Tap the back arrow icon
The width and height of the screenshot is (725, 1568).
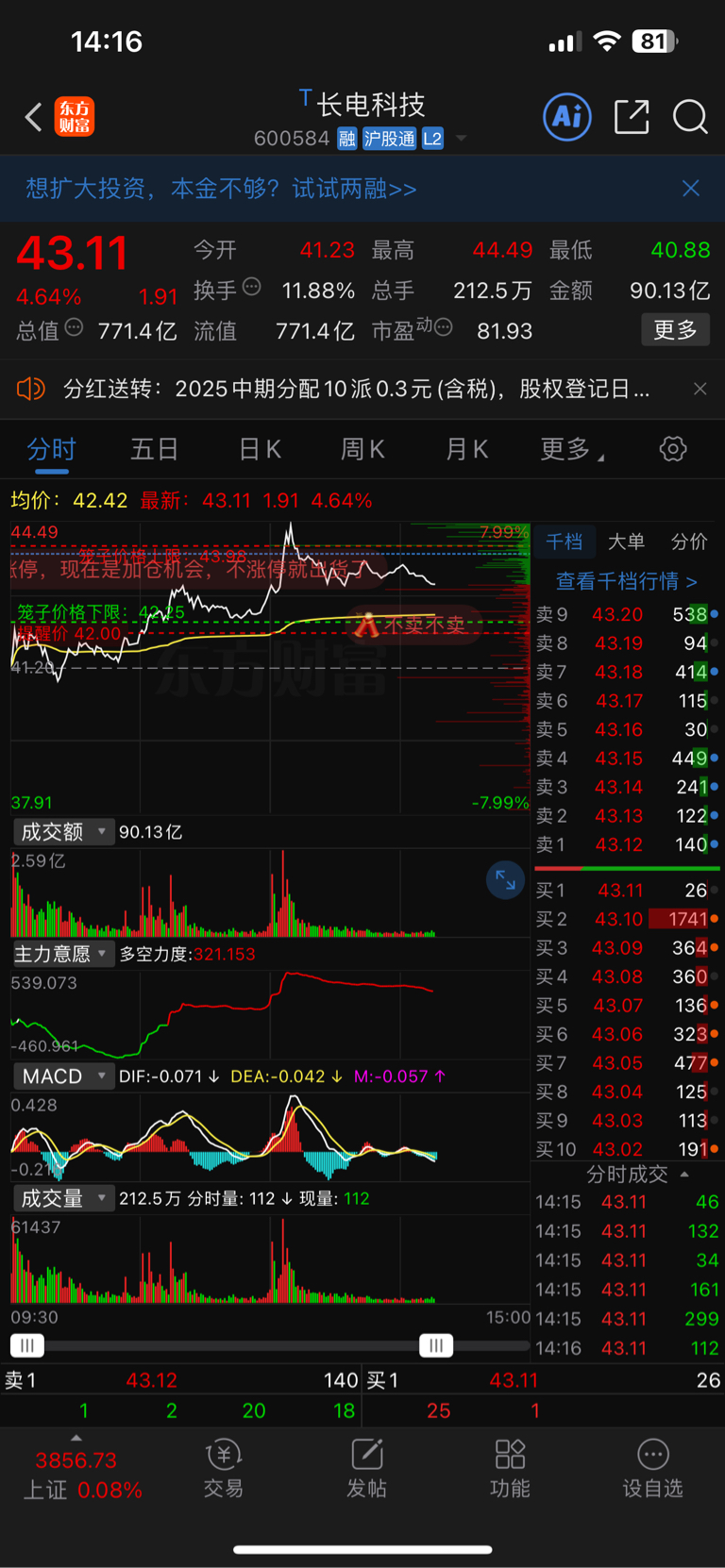click(x=34, y=117)
